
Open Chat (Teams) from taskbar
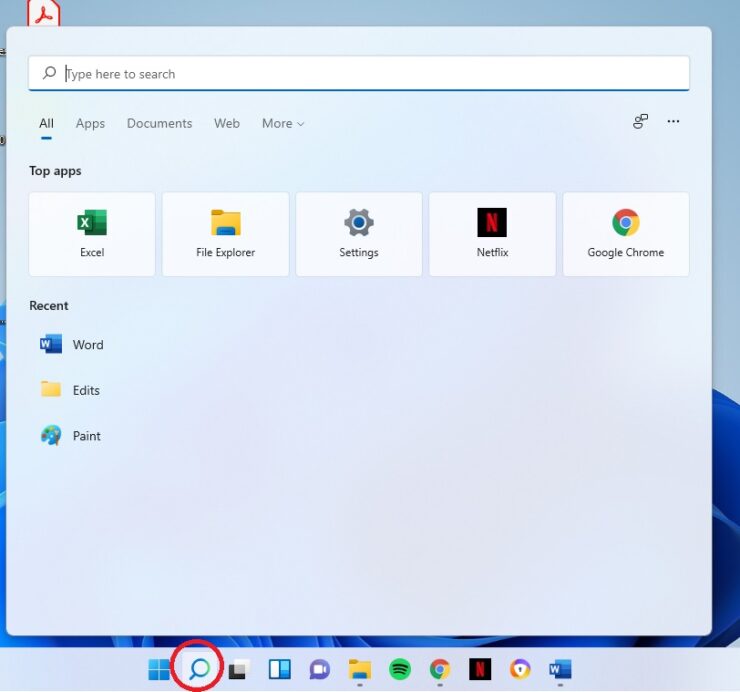(320, 669)
